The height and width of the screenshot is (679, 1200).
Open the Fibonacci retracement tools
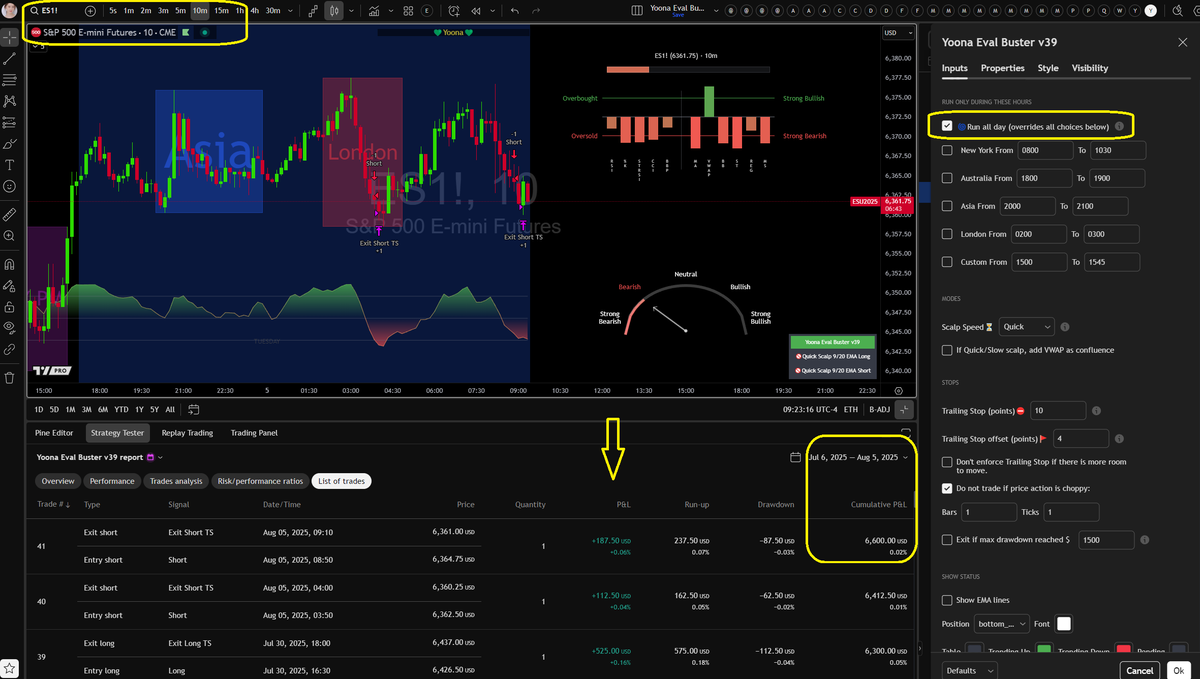(x=9, y=80)
